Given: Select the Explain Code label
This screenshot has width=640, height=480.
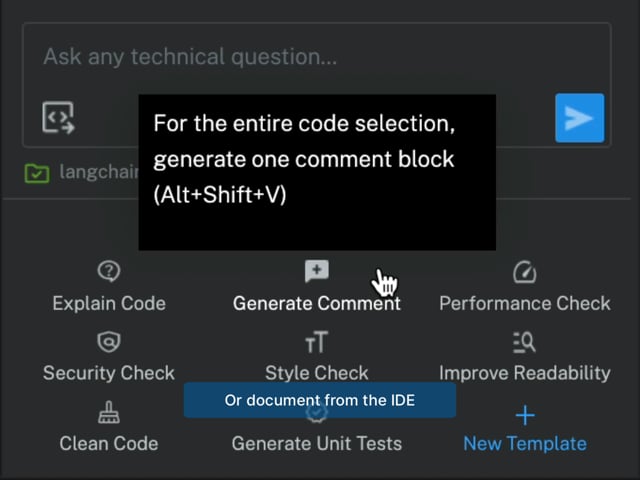Looking at the screenshot, I should click(x=109, y=303).
